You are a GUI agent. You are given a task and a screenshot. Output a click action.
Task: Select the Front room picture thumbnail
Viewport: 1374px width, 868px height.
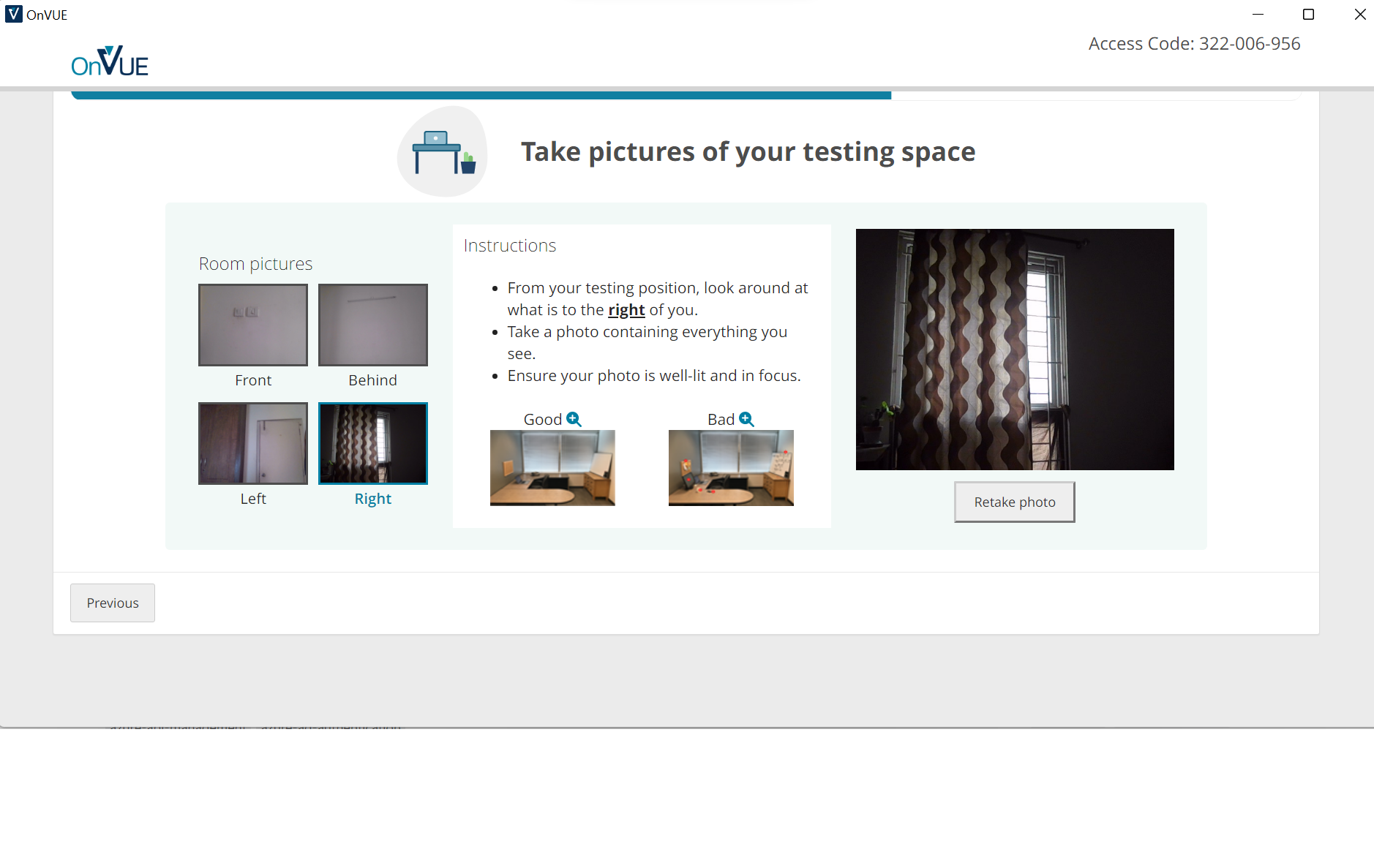[x=253, y=325]
